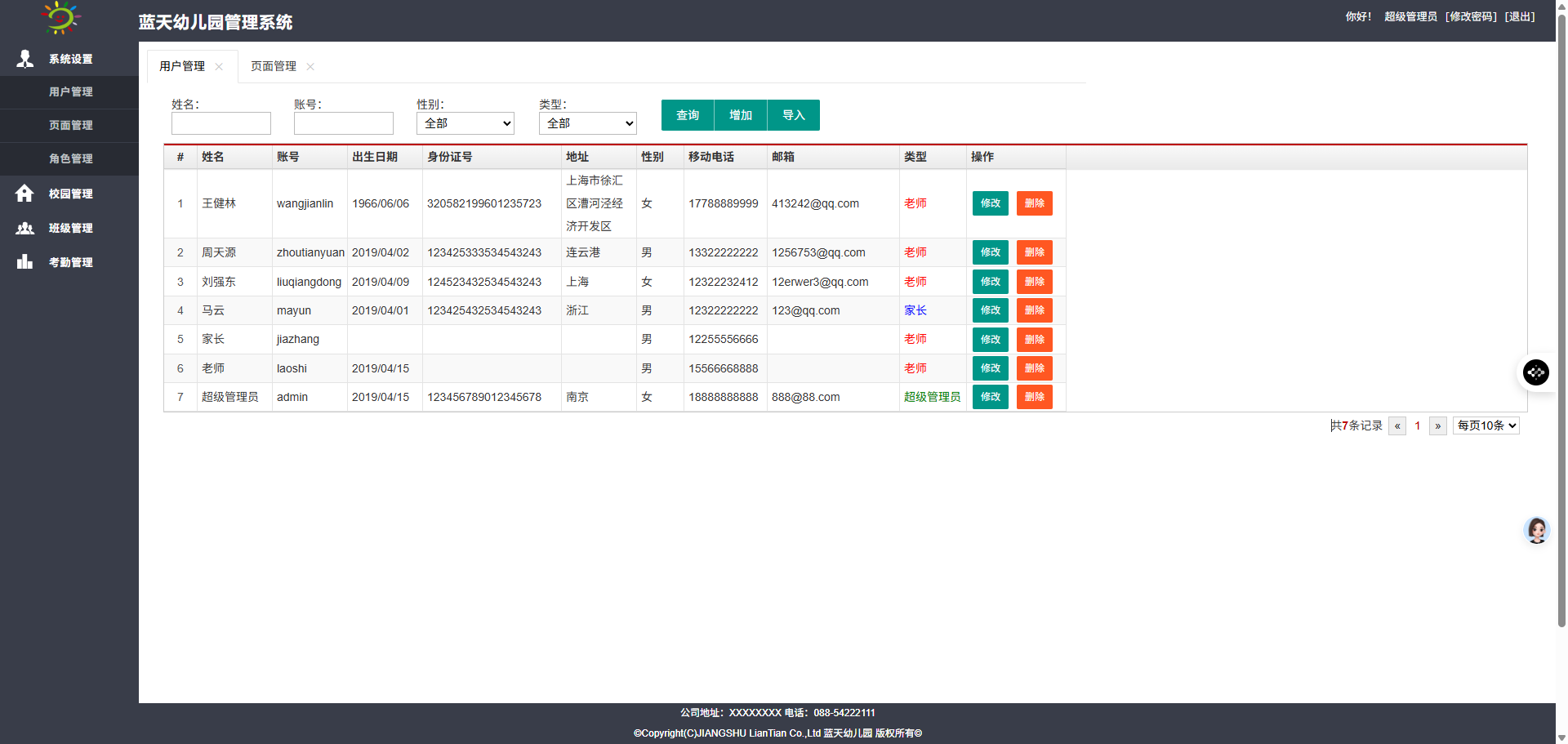Expand the 每页10条 page size selector
This screenshot has height=744, width=1568.
(1486, 425)
